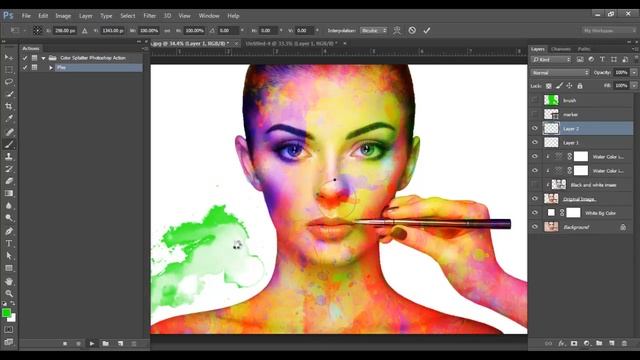Click the white background color swatch
Screen dimensions: 640x360
click(13, 318)
